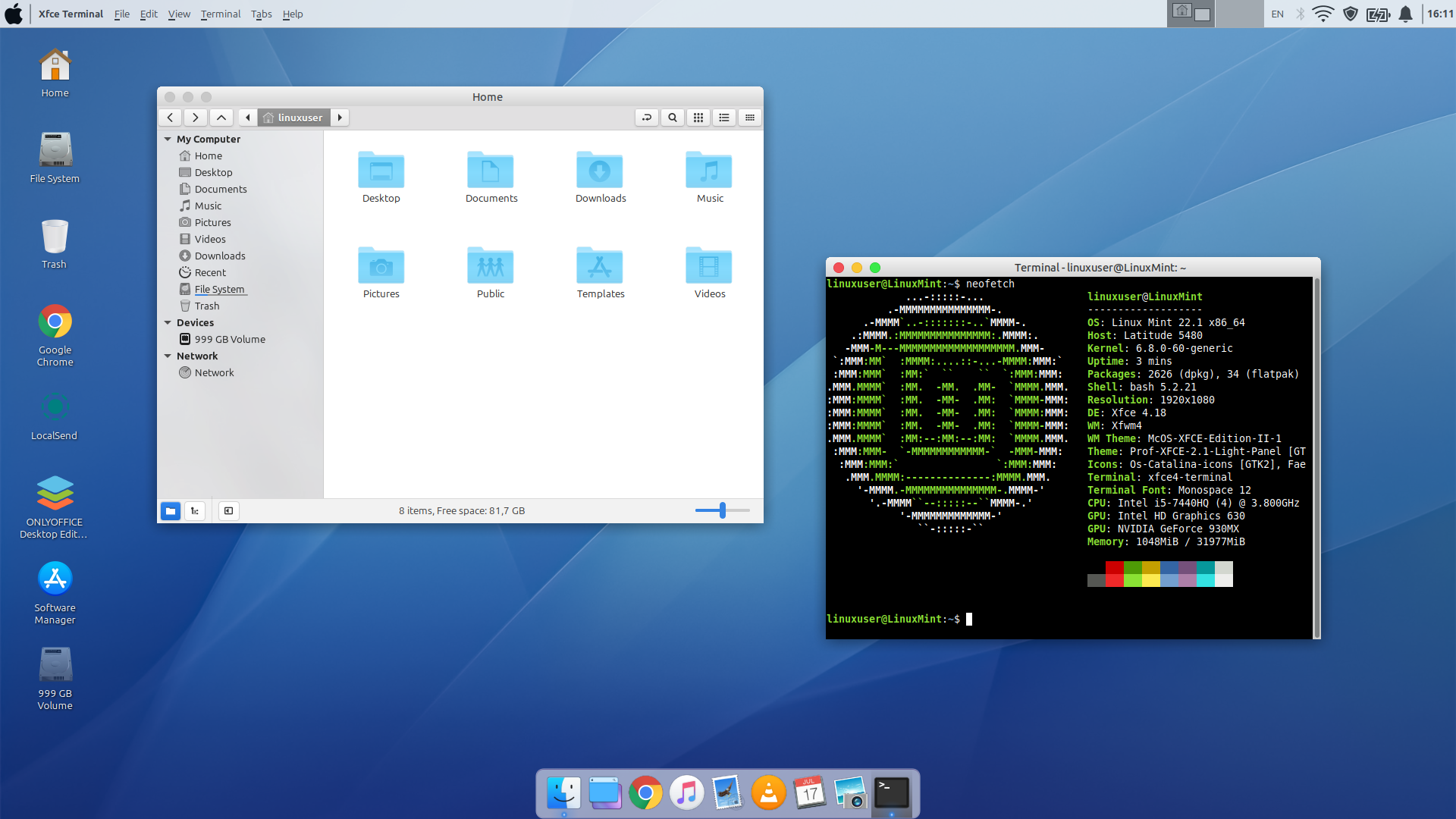The width and height of the screenshot is (1456, 819).
Task: Open ONLYOFFICE Desktop Editors shortcut
Action: pyautogui.click(x=55, y=507)
